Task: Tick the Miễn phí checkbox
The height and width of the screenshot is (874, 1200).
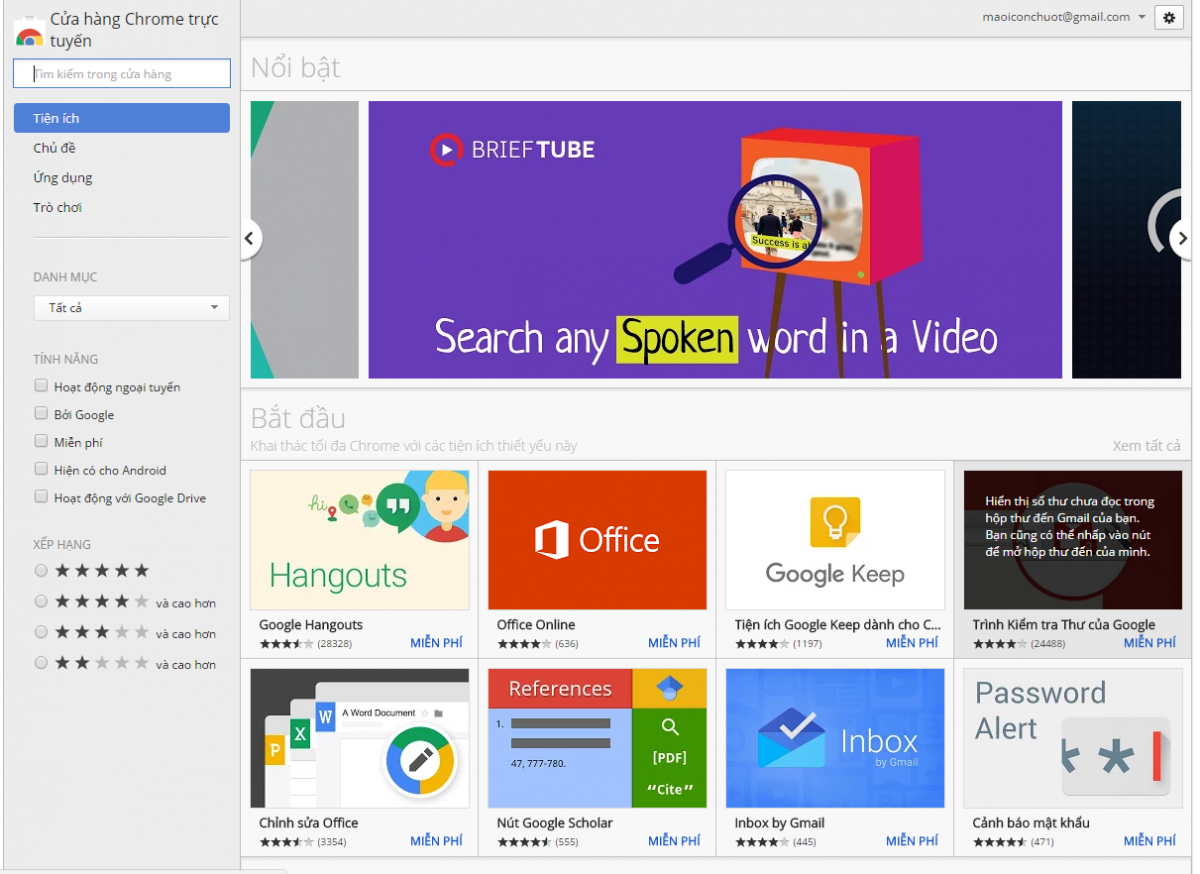Action: (x=41, y=442)
